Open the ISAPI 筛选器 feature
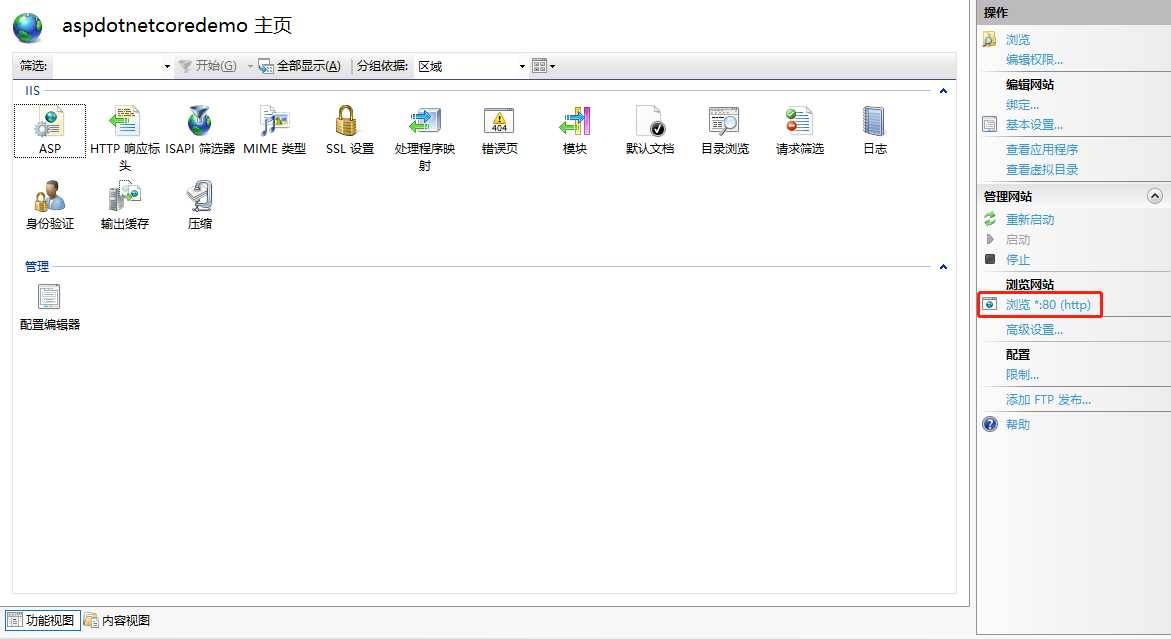The image size is (1171, 639). coord(199,123)
